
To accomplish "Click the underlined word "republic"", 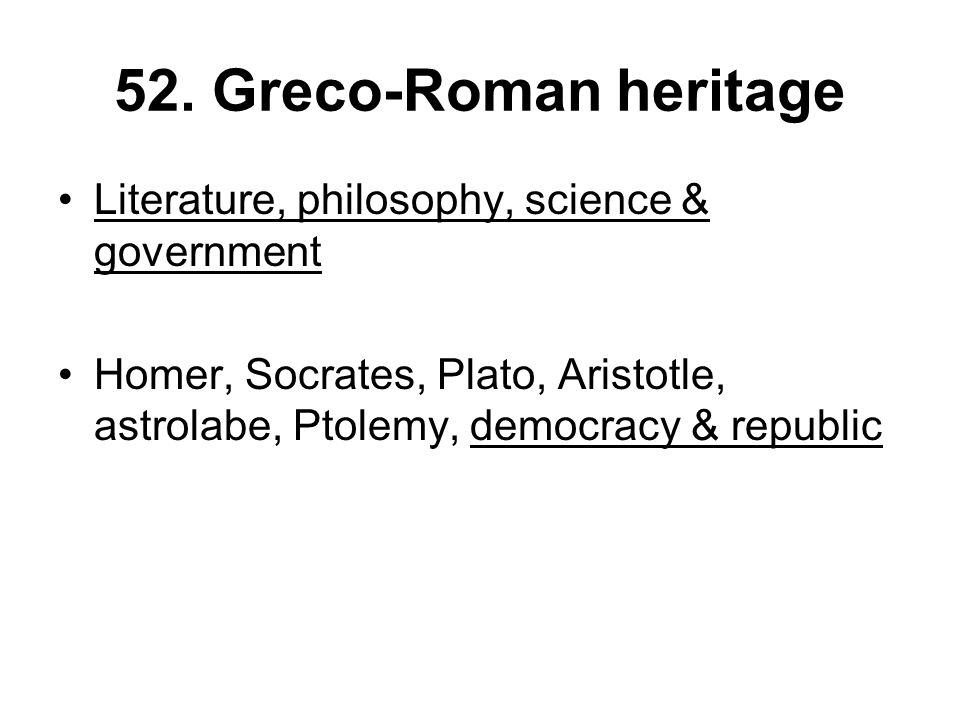I will coord(807,428).
